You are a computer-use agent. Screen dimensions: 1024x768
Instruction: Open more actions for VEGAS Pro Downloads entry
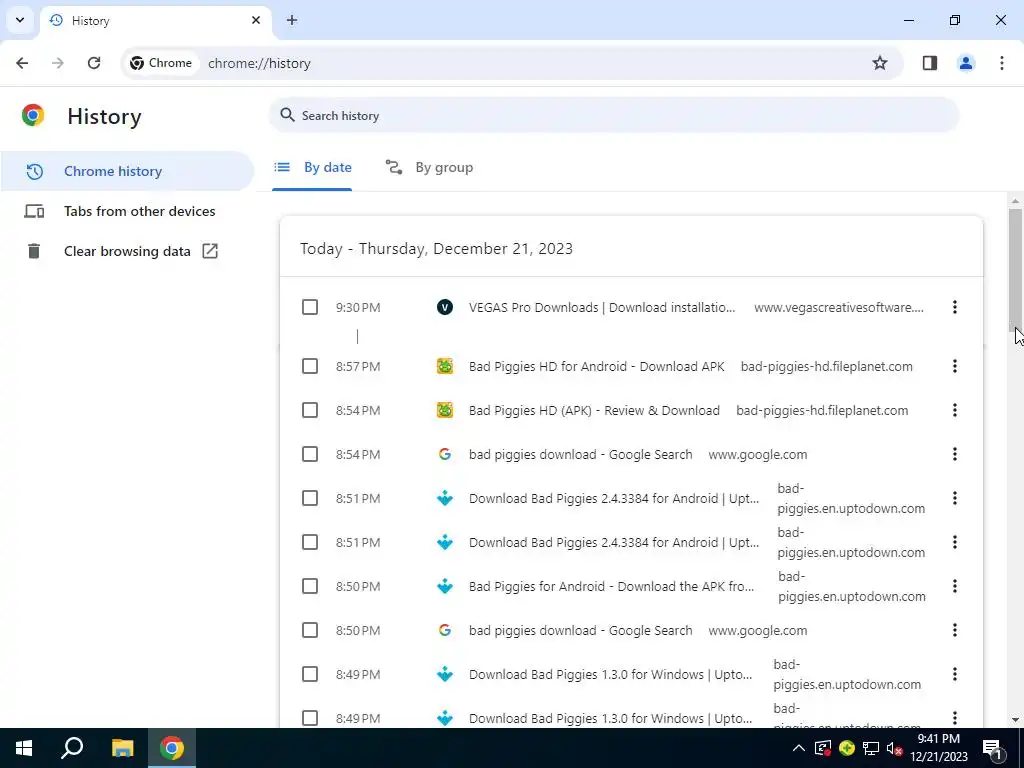955,307
